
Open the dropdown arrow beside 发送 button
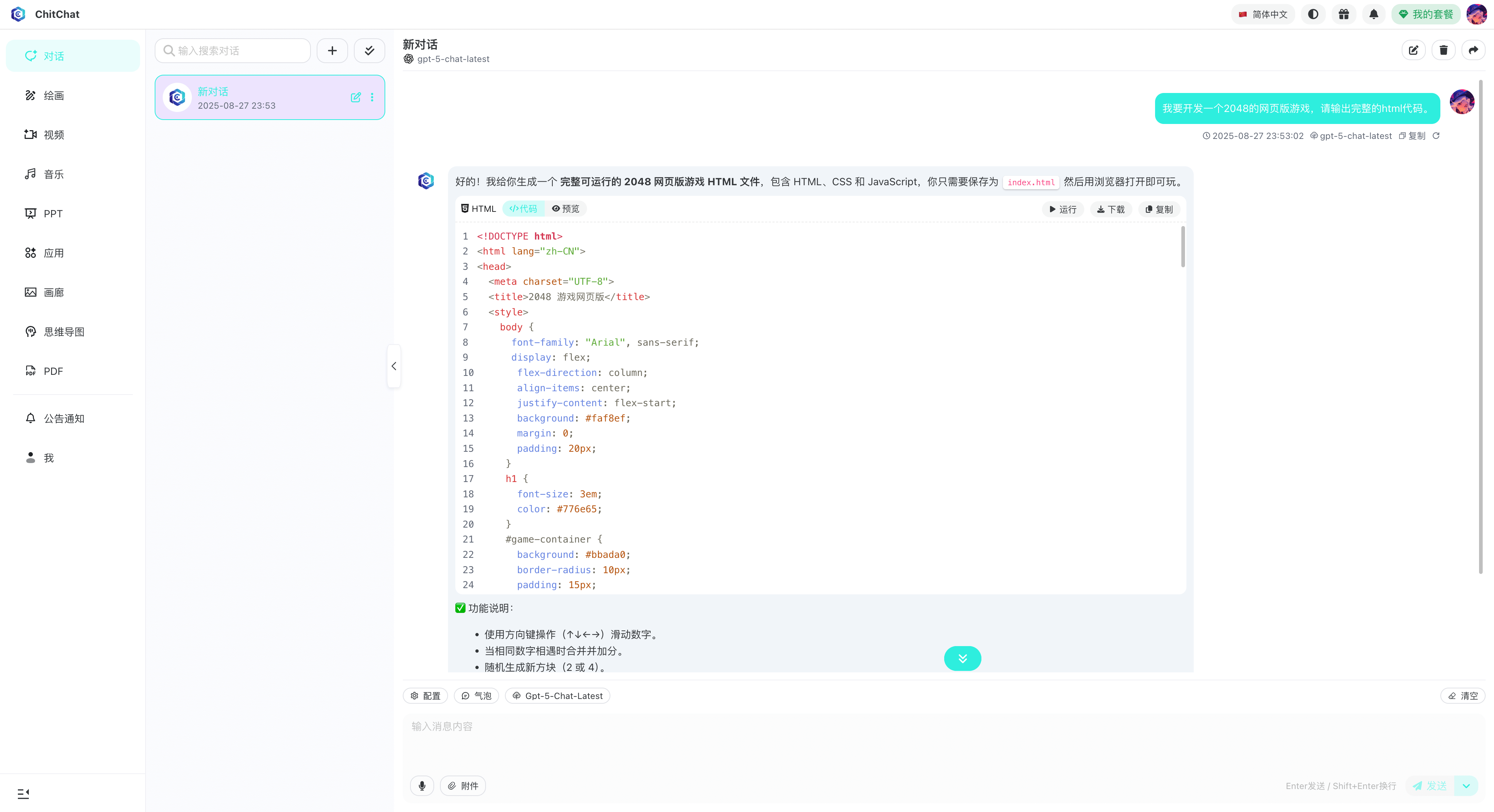(x=1466, y=786)
